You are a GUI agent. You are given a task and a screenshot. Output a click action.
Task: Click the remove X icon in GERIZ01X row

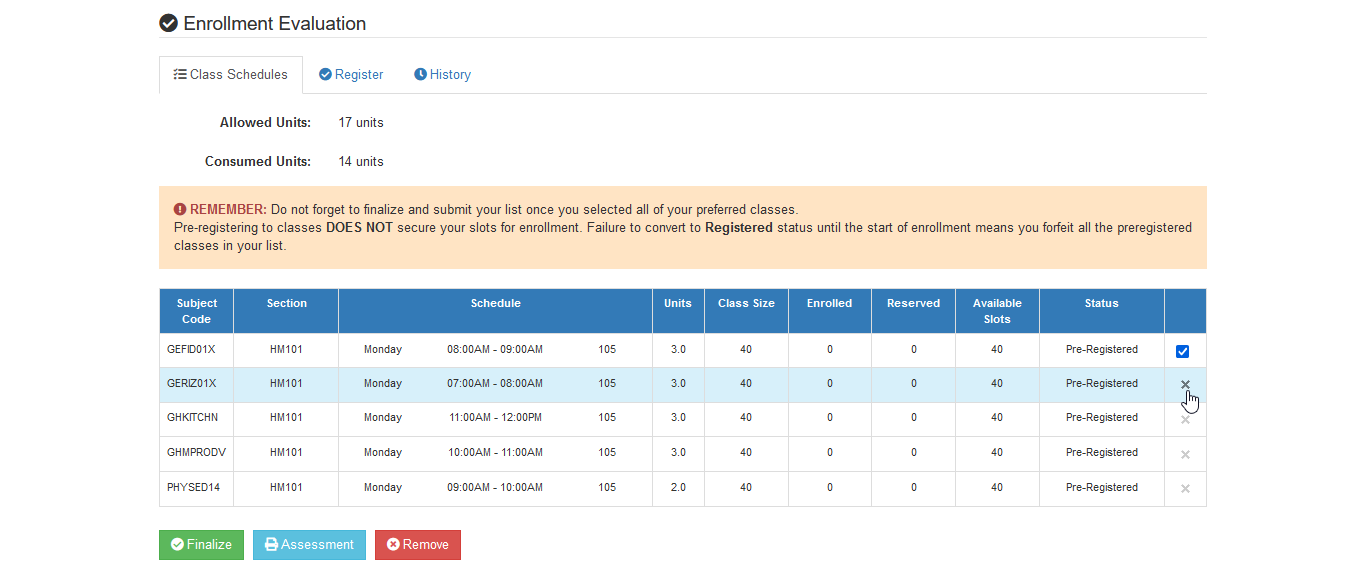tap(1185, 385)
